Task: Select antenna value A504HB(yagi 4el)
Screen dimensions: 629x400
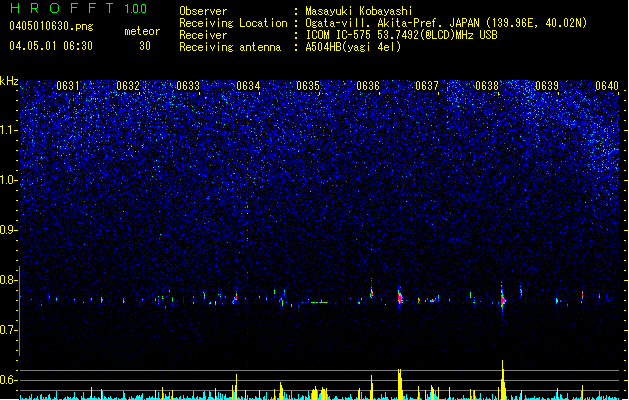Action: [x=353, y=47]
